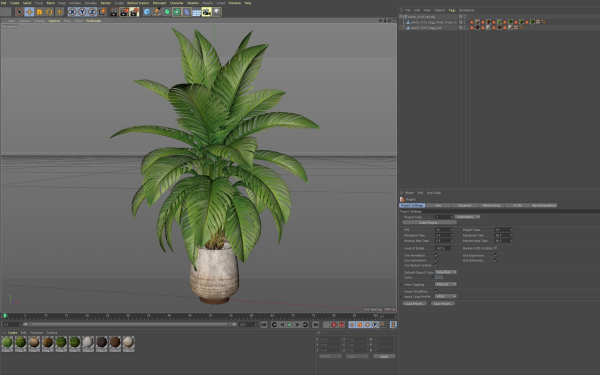Open the deformer objects icon
The width and height of the screenshot is (600, 375).
point(187,12)
